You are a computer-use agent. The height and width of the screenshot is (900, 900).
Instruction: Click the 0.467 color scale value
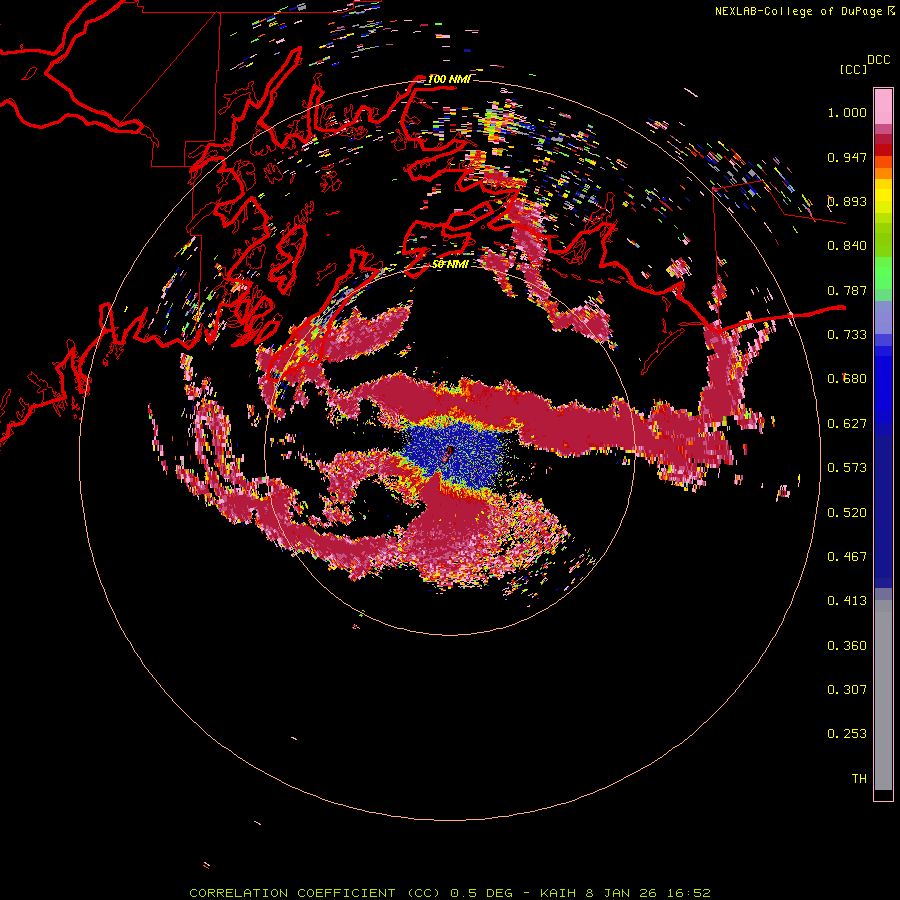[847, 557]
